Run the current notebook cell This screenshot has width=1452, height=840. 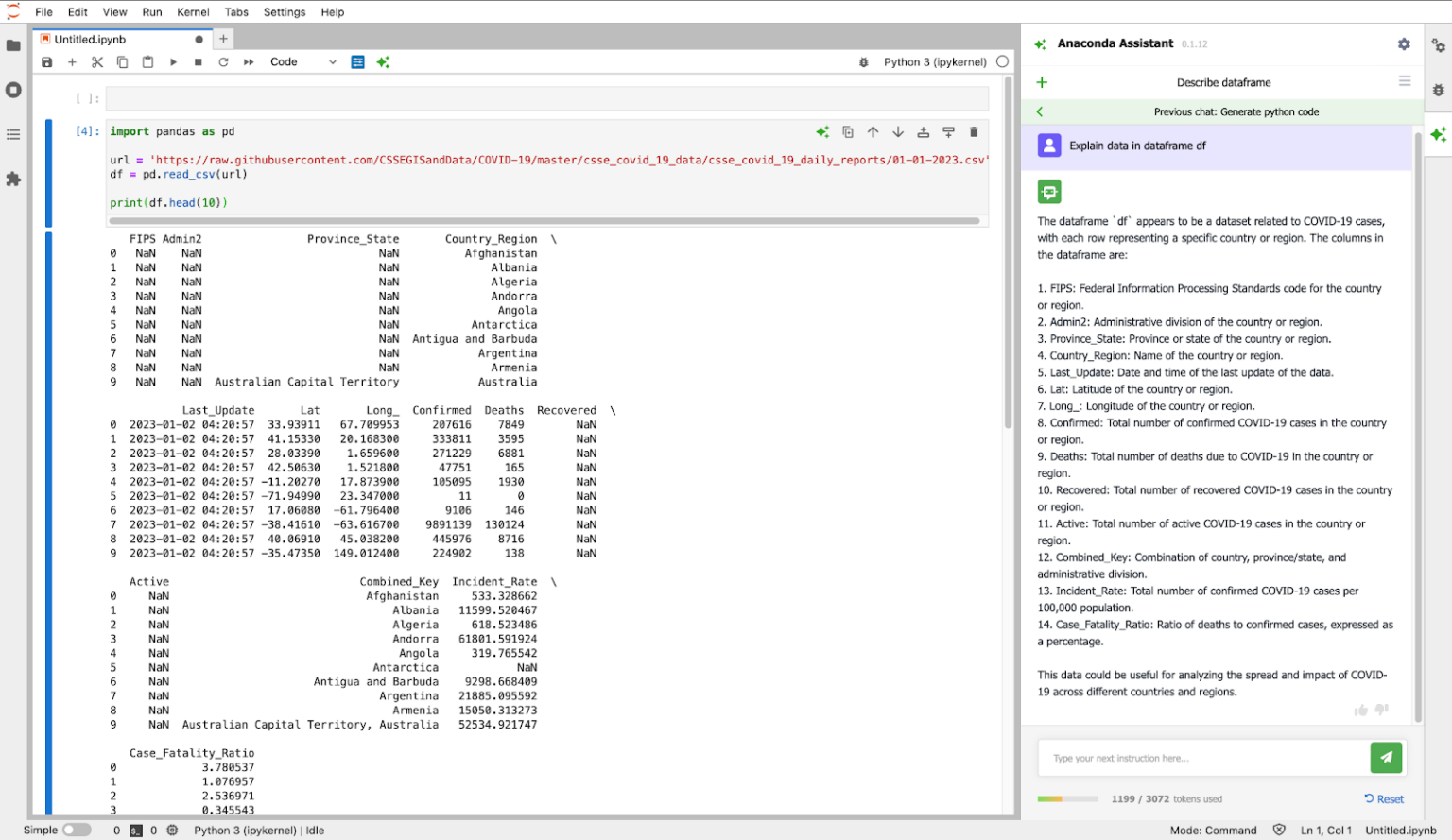click(x=173, y=61)
